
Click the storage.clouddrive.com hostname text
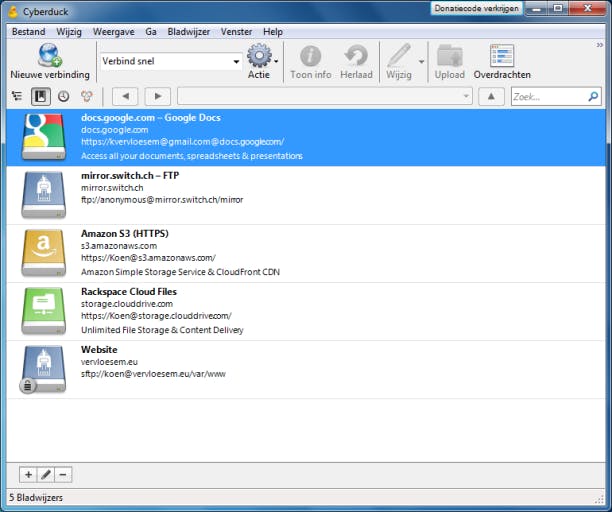pyautogui.click(x=127, y=304)
